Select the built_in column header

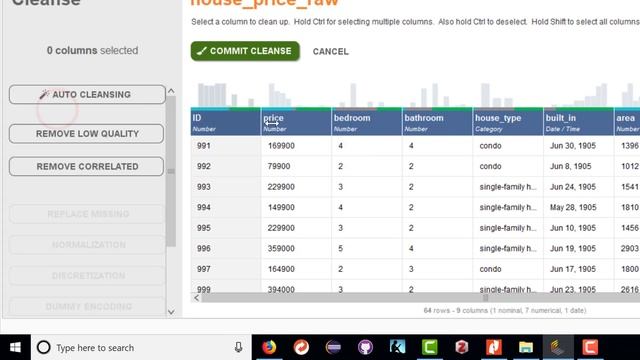tap(579, 122)
